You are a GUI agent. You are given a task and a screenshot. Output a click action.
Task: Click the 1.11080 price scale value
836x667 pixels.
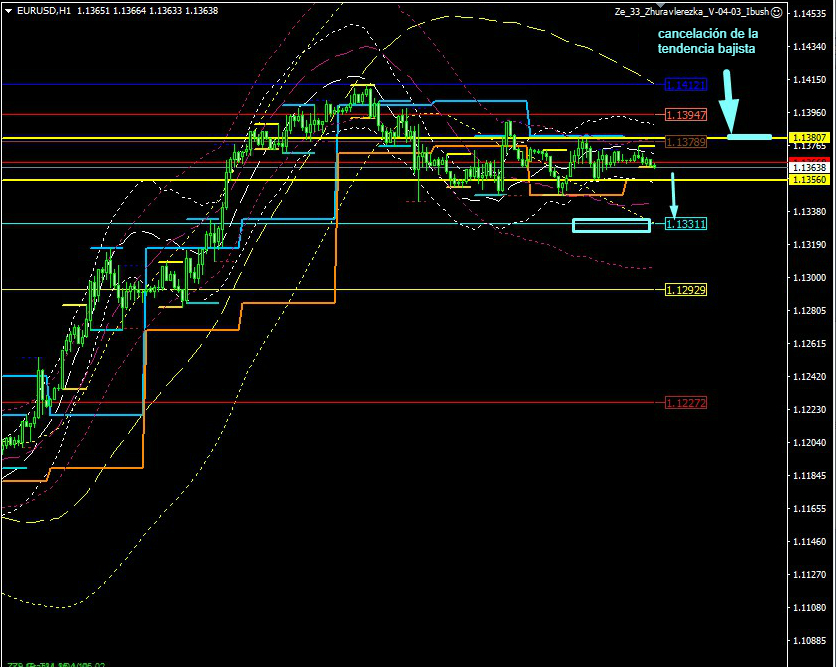tap(810, 608)
